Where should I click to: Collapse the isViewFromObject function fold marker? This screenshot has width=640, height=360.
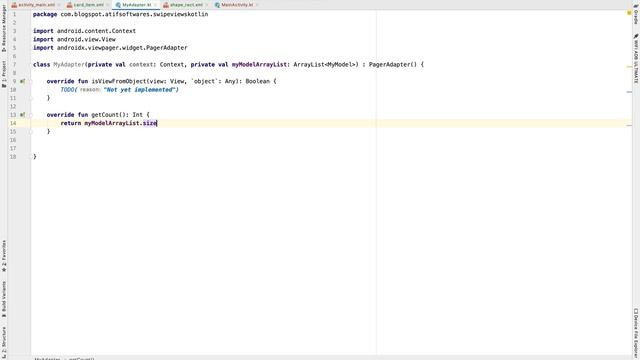[x=31, y=81]
